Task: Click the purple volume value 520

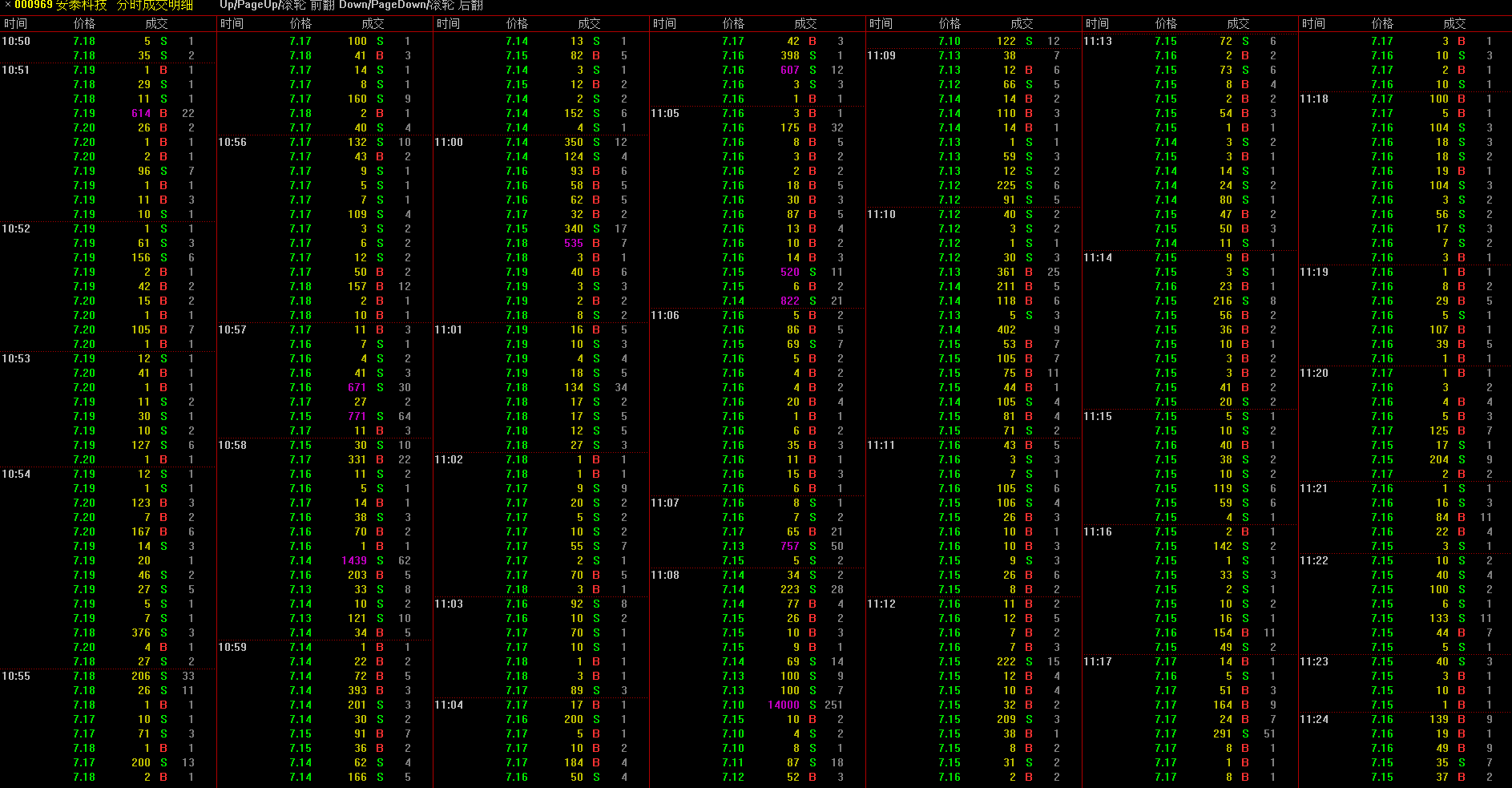Action: [790, 272]
